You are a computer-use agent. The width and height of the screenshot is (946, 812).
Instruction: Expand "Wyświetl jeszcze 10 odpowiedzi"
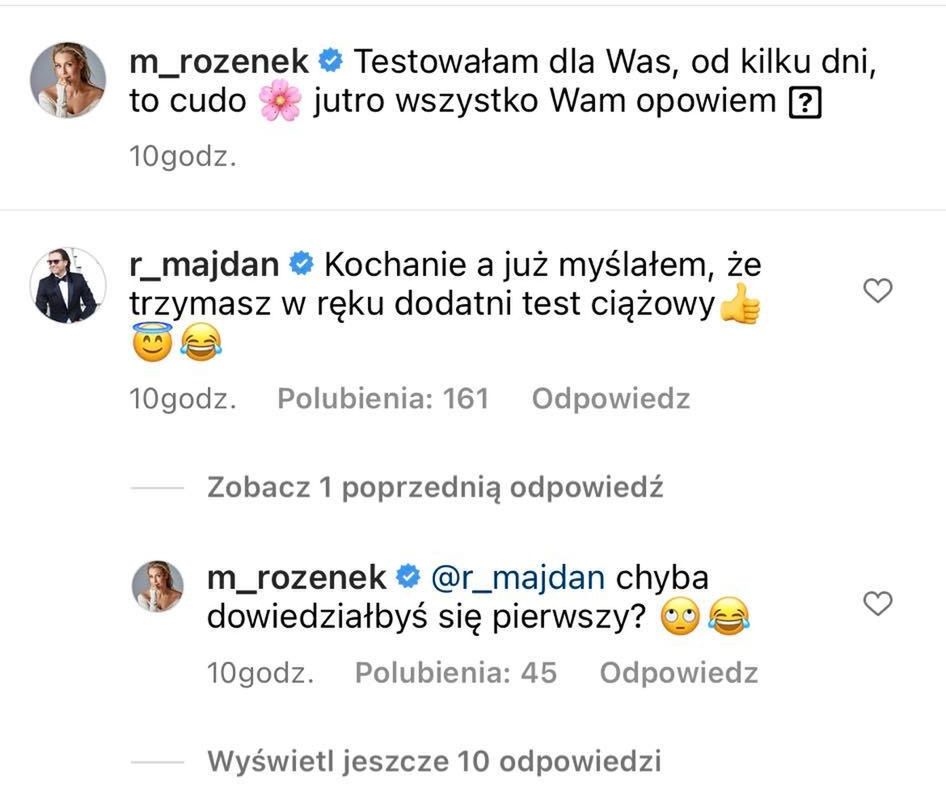(x=434, y=761)
